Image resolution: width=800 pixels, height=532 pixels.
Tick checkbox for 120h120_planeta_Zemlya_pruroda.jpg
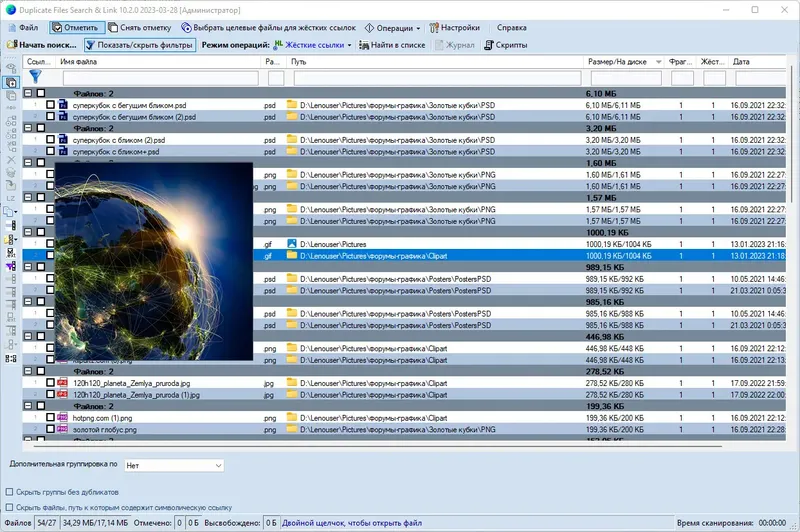[x=49, y=382]
